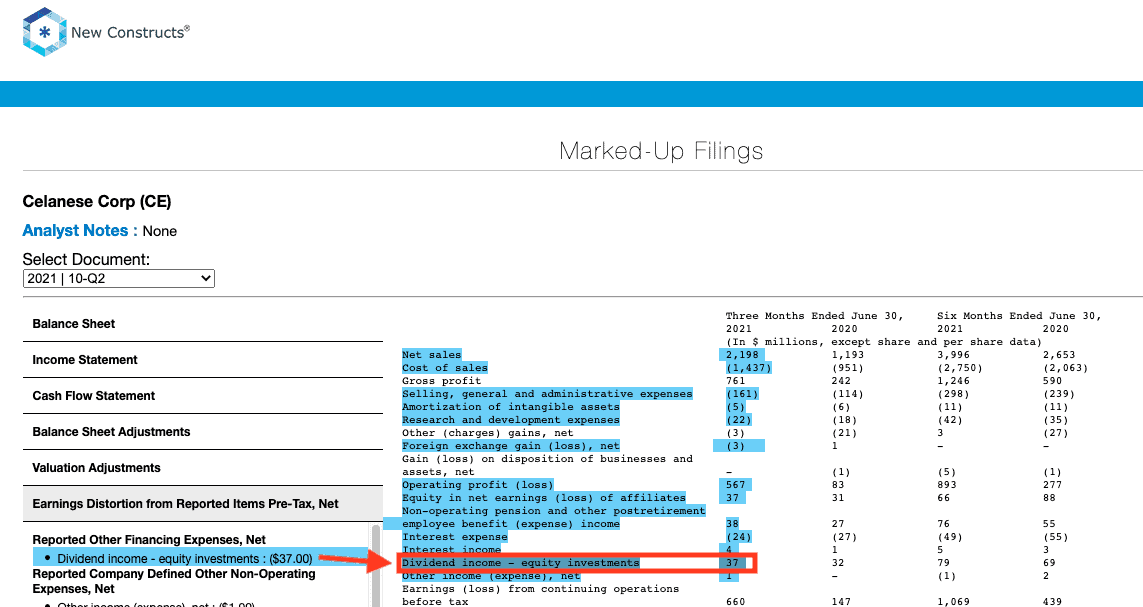Select Earnings Distortion from Reported Items tab
Image resolution: width=1143 pixels, height=607 pixels.
click(203, 504)
